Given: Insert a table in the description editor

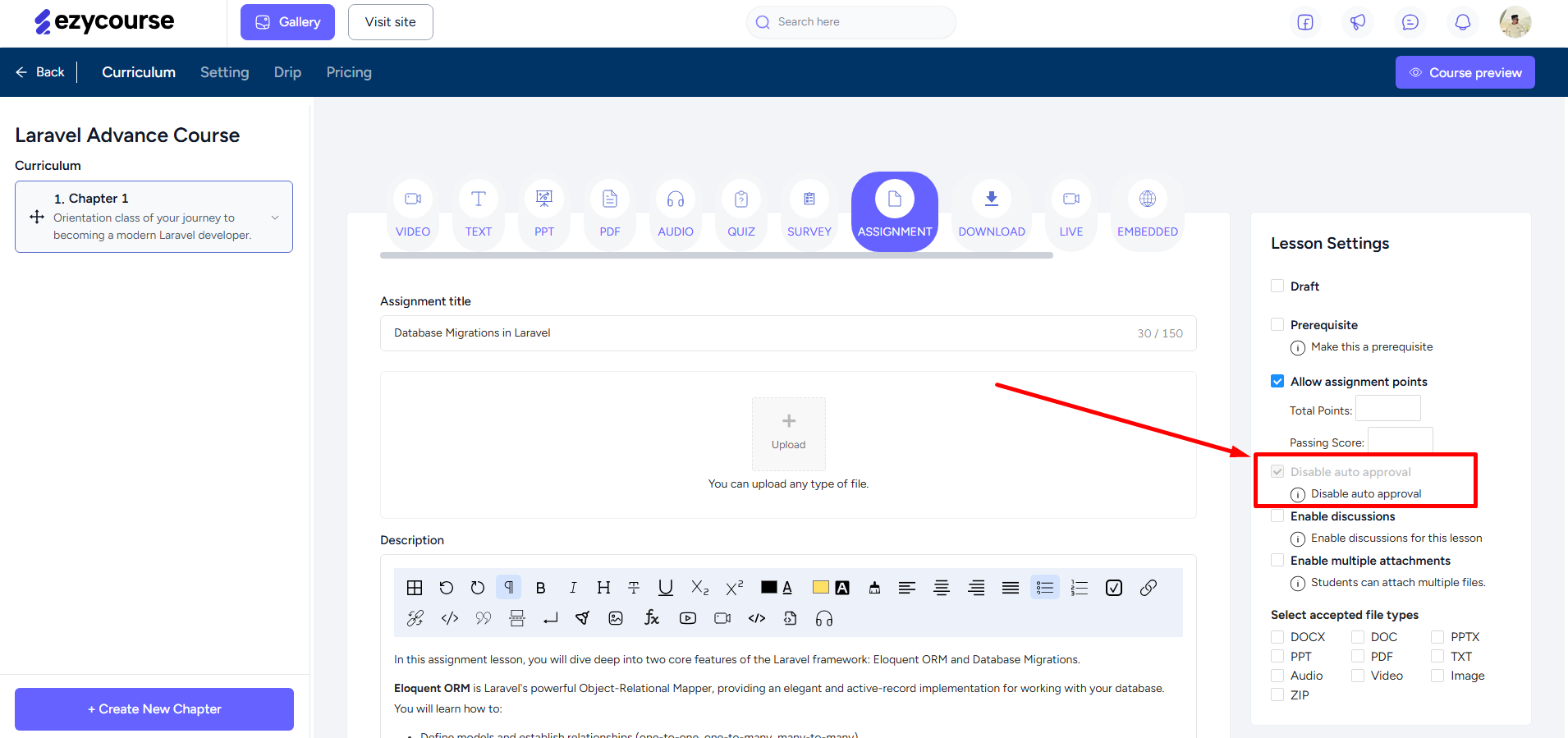Looking at the screenshot, I should coord(415,588).
